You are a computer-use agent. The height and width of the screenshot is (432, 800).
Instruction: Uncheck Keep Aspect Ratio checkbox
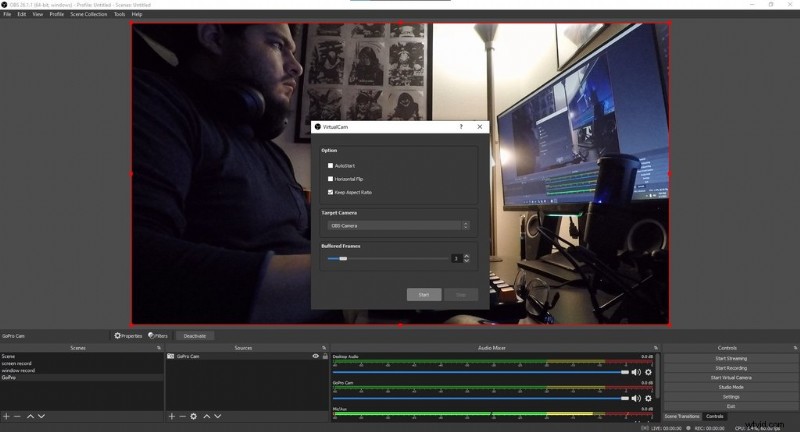click(x=330, y=192)
